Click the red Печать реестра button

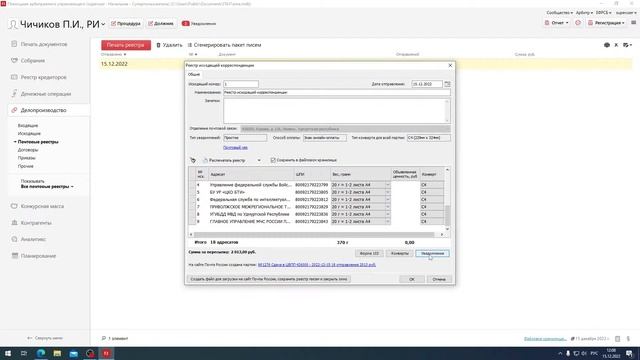click(126, 45)
